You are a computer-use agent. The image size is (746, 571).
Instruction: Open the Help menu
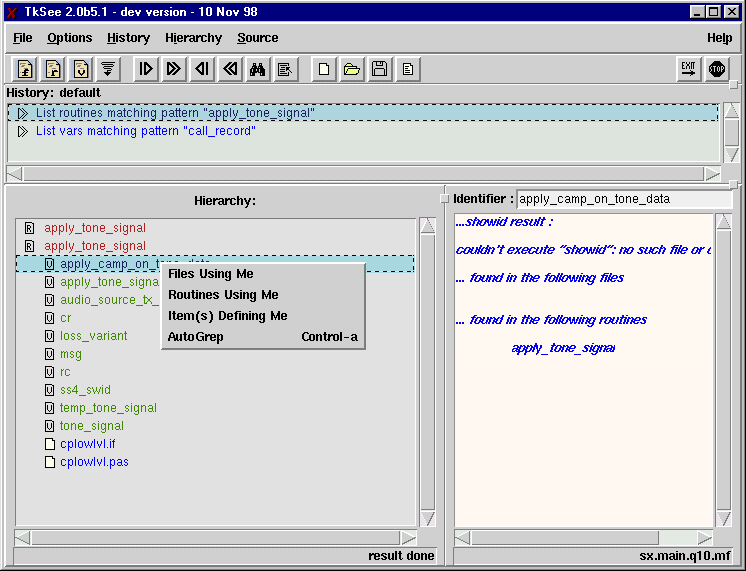pyautogui.click(x=719, y=38)
